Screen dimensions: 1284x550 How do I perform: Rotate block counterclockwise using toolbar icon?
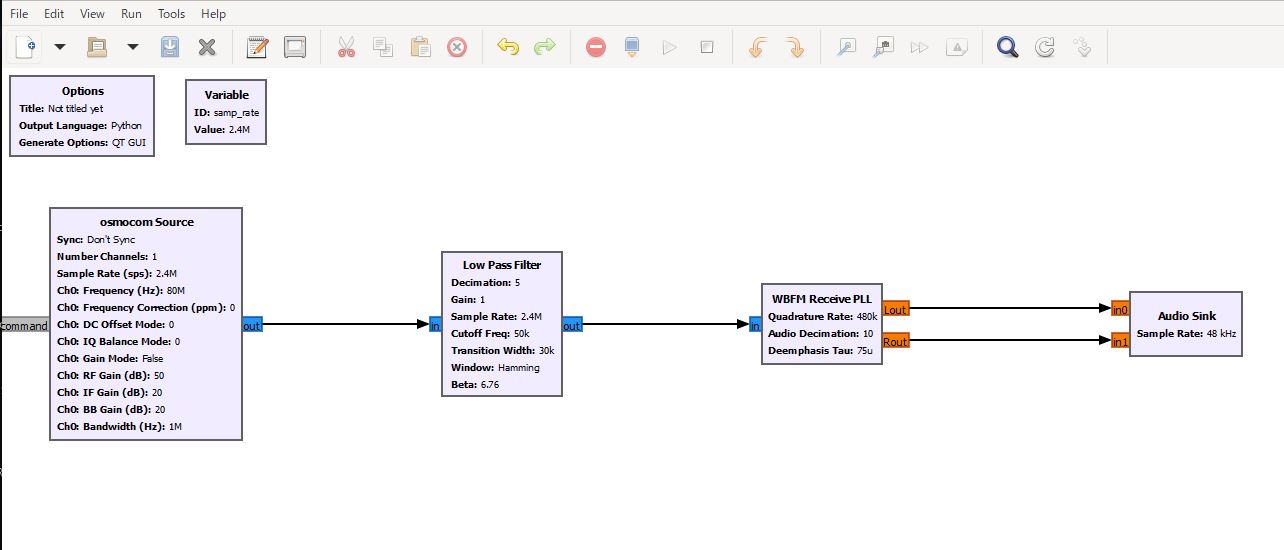click(758, 47)
